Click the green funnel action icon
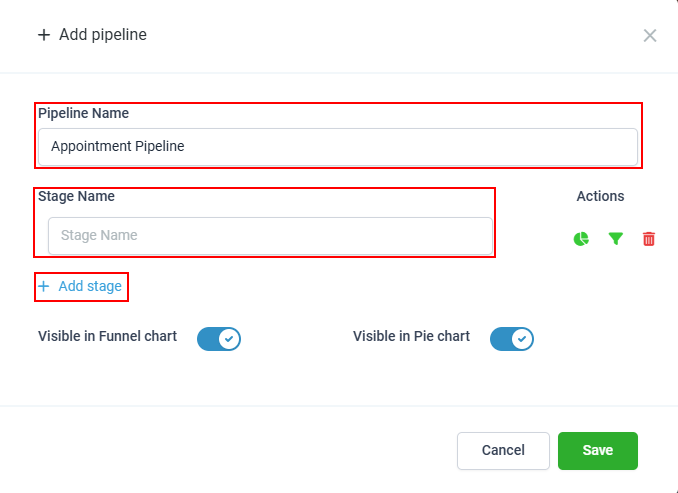The height and width of the screenshot is (493, 678). (616, 239)
